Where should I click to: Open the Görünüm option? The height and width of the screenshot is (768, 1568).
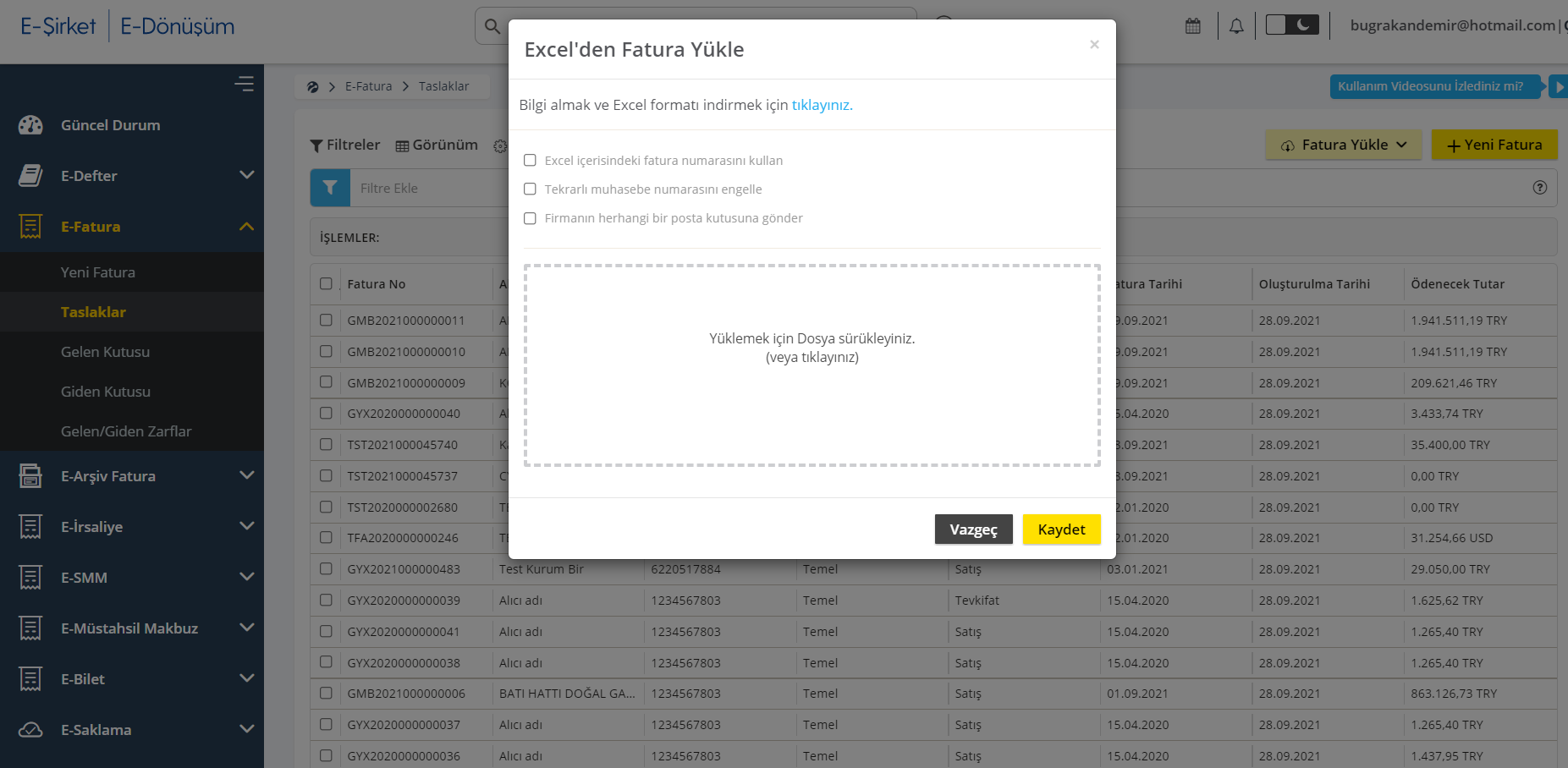[437, 145]
